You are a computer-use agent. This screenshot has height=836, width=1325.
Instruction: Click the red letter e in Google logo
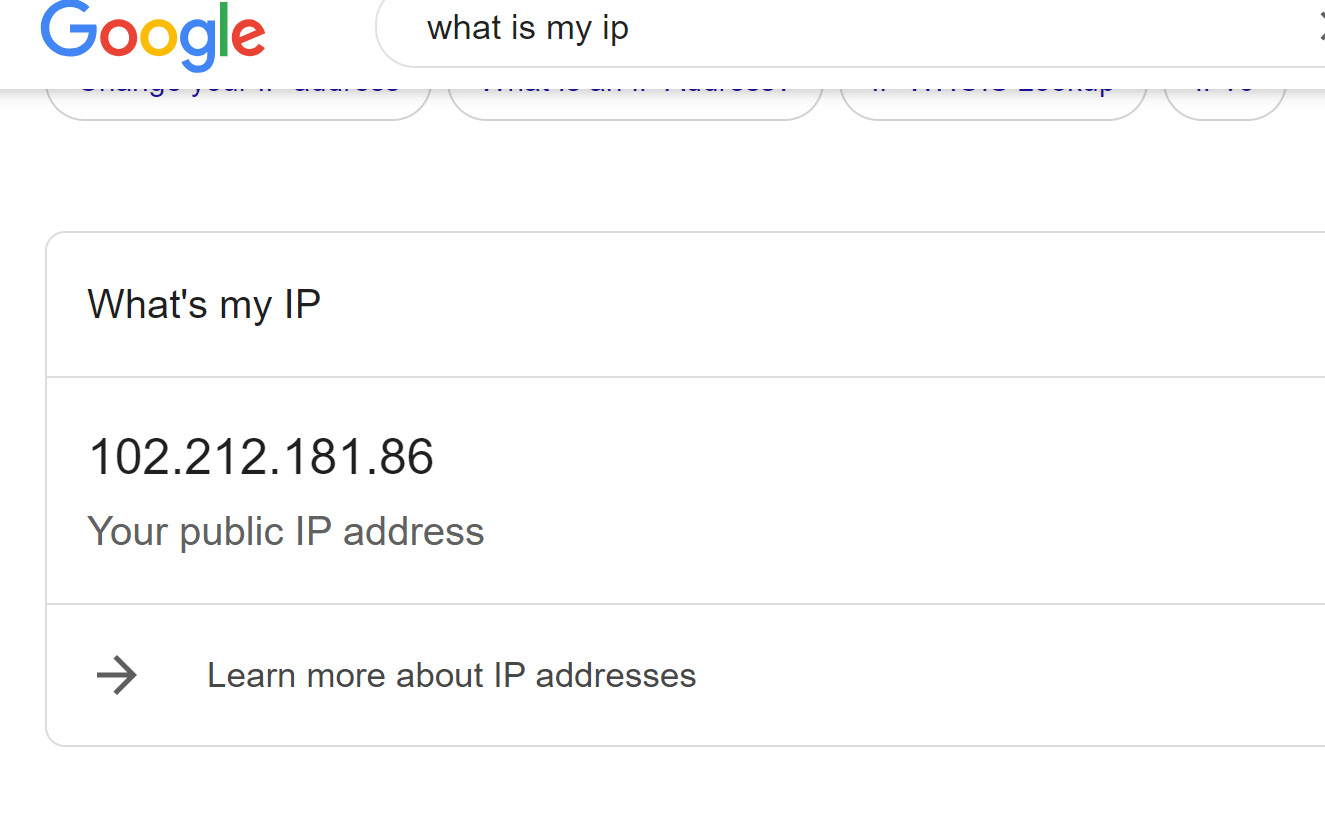[249, 38]
